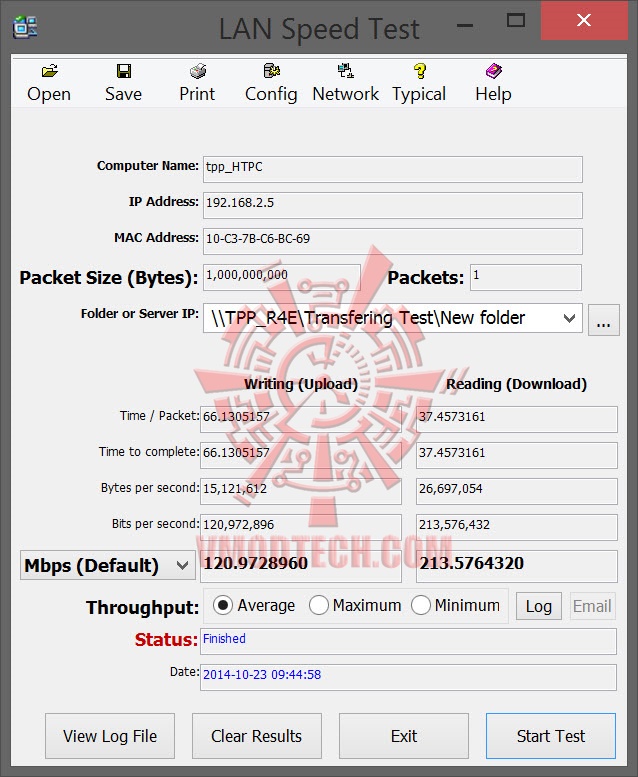Click the Email button
The height and width of the screenshot is (777, 638).
(x=592, y=606)
